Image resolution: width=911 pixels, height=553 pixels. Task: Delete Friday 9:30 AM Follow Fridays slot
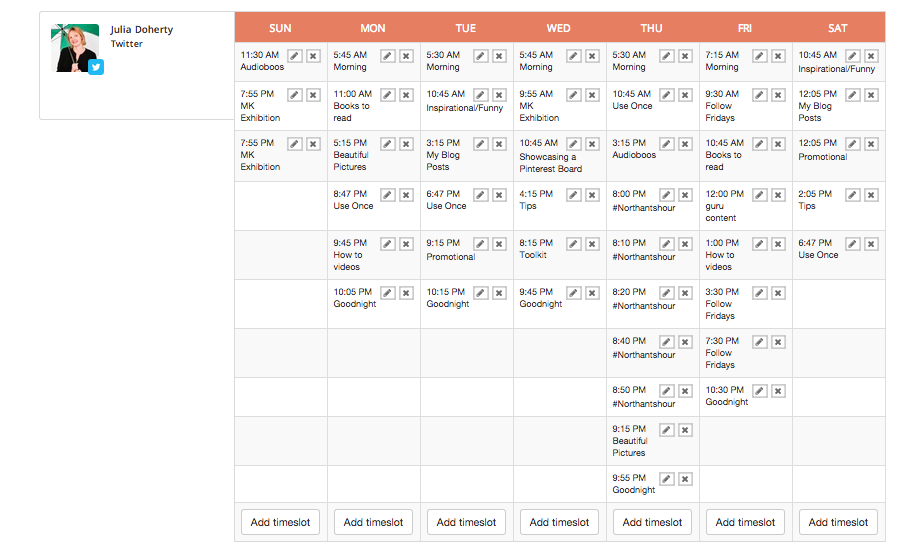778,95
